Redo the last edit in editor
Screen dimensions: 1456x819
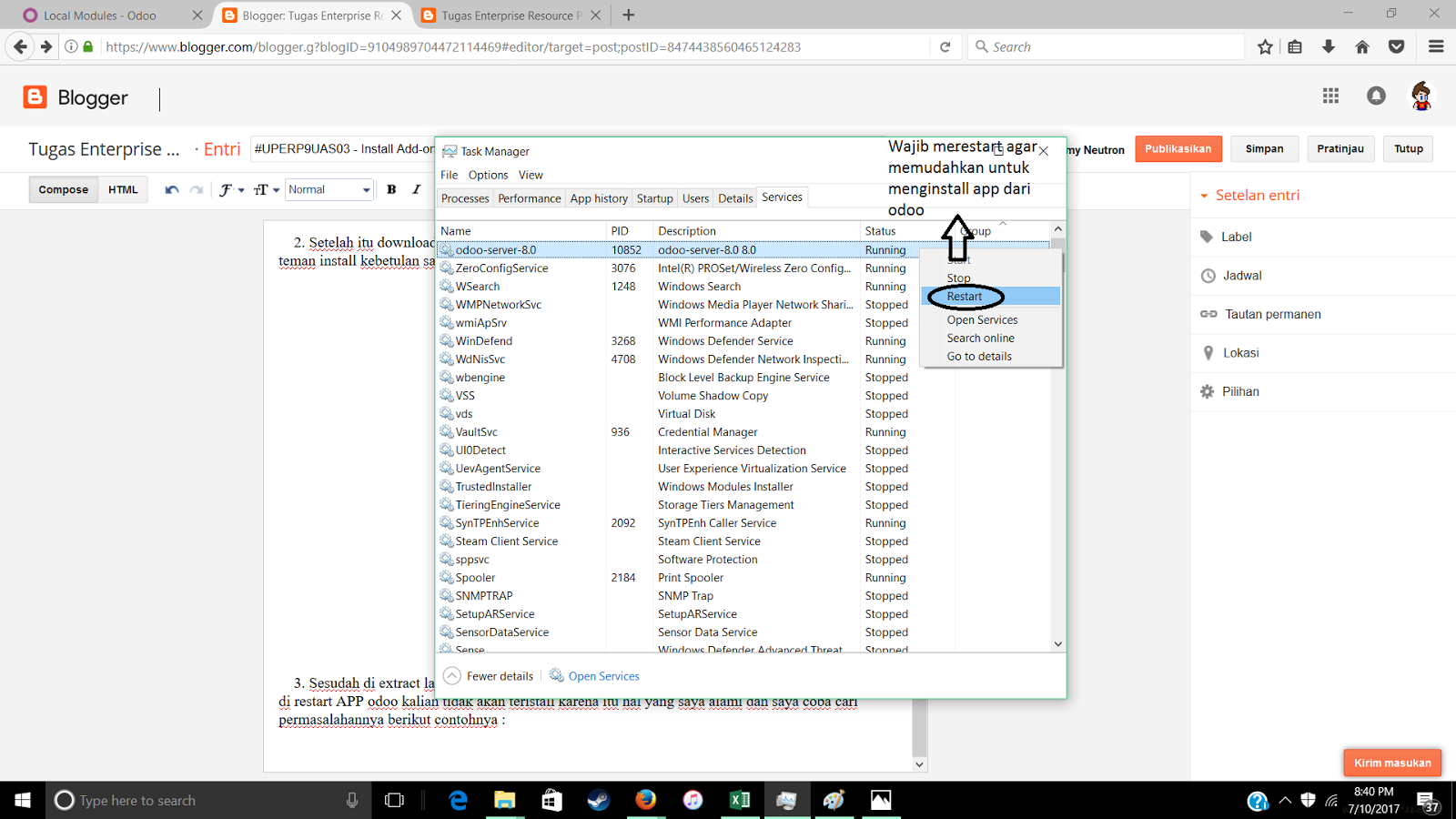197,189
